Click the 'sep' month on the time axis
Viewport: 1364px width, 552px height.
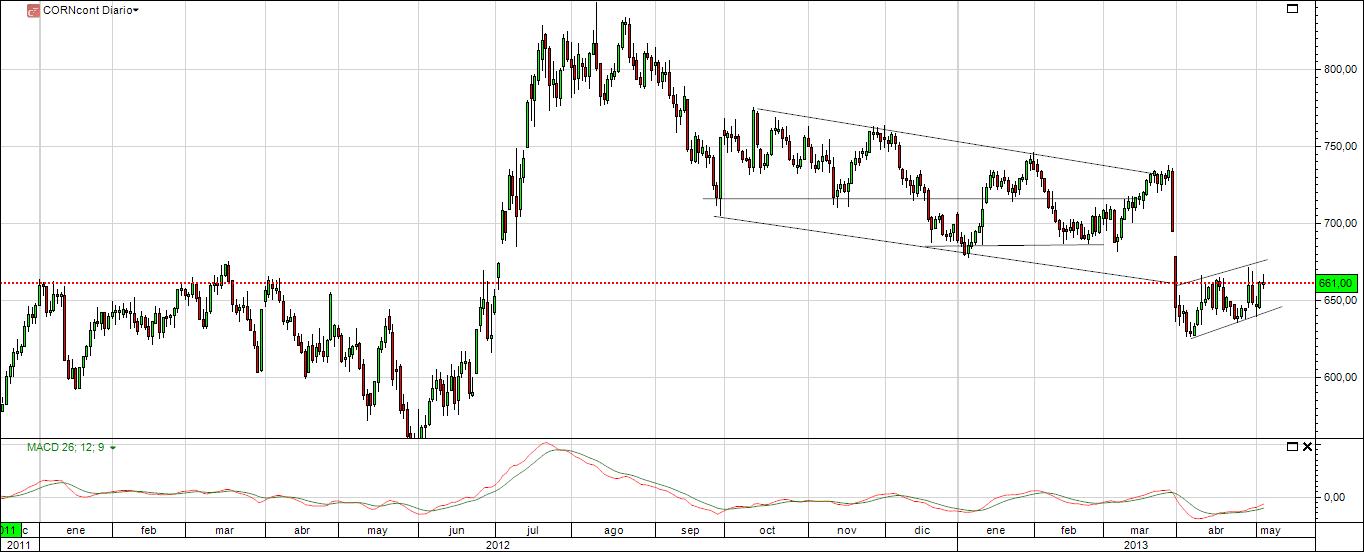(x=691, y=530)
